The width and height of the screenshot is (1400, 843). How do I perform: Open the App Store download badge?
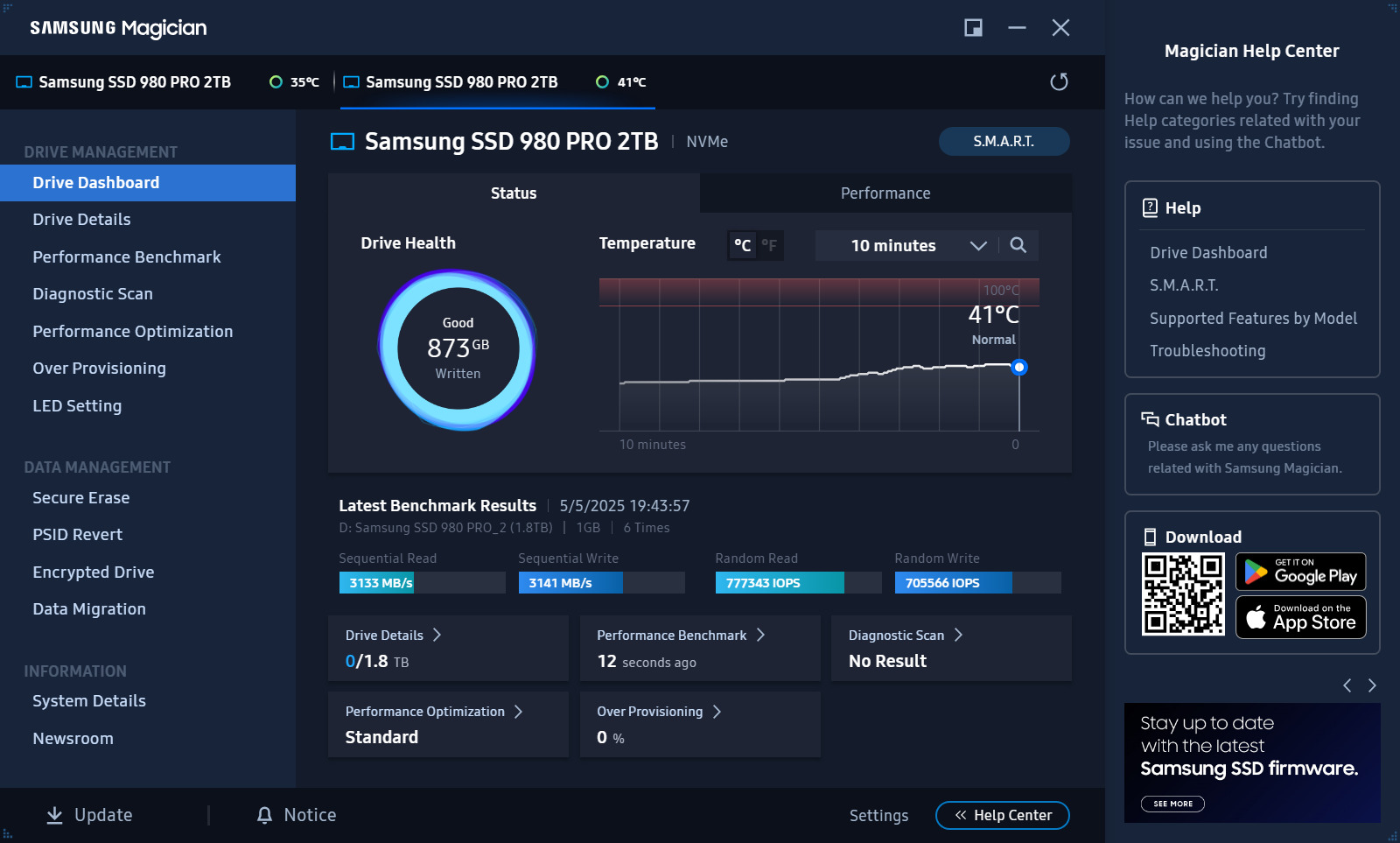click(x=1300, y=617)
